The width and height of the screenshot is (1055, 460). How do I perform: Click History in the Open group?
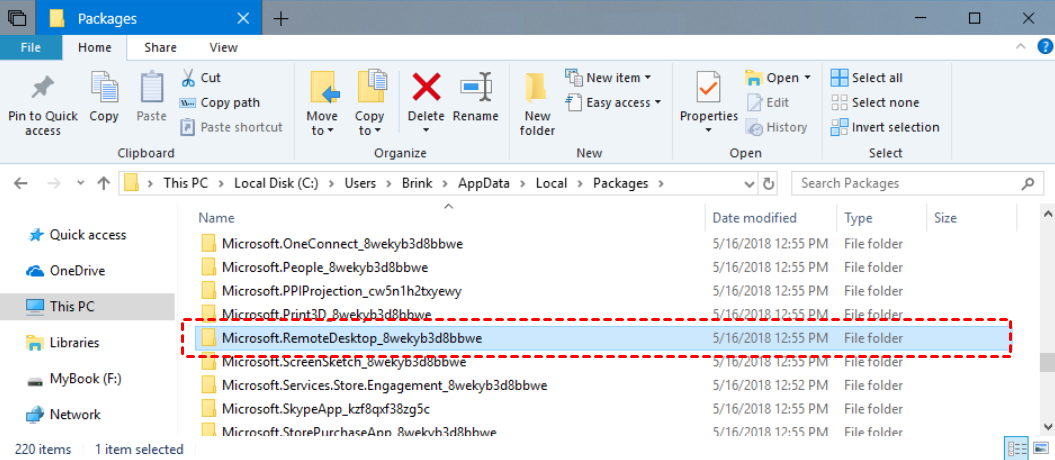point(776,127)
